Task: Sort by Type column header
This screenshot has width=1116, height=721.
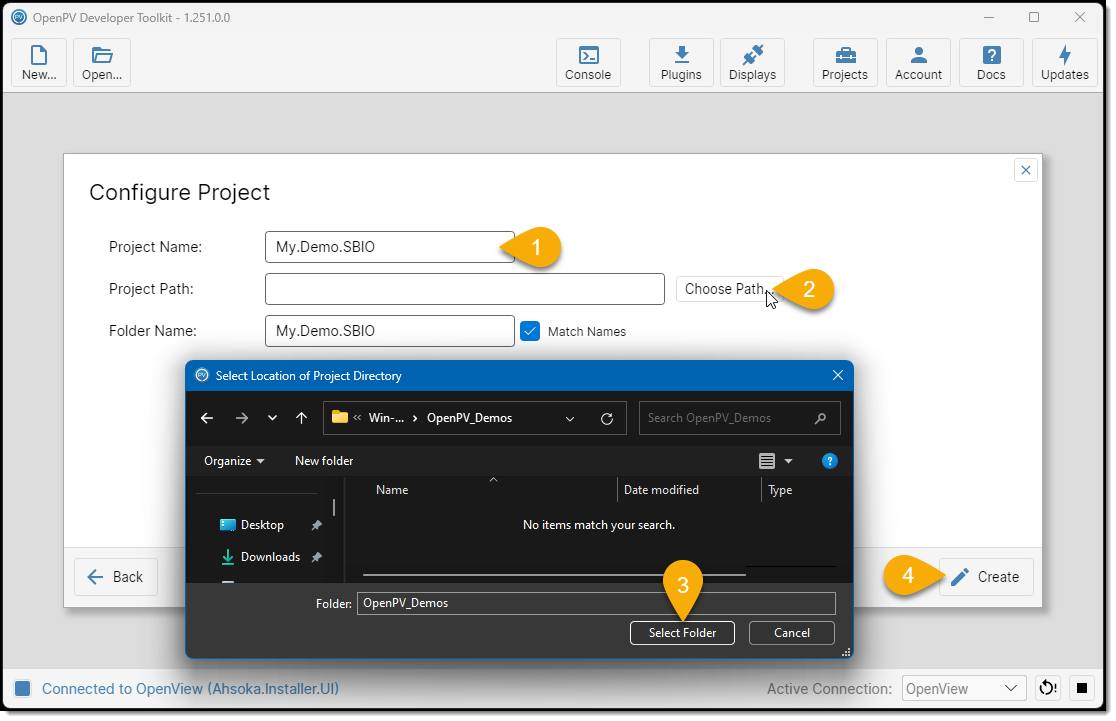Action: point(780,490)
